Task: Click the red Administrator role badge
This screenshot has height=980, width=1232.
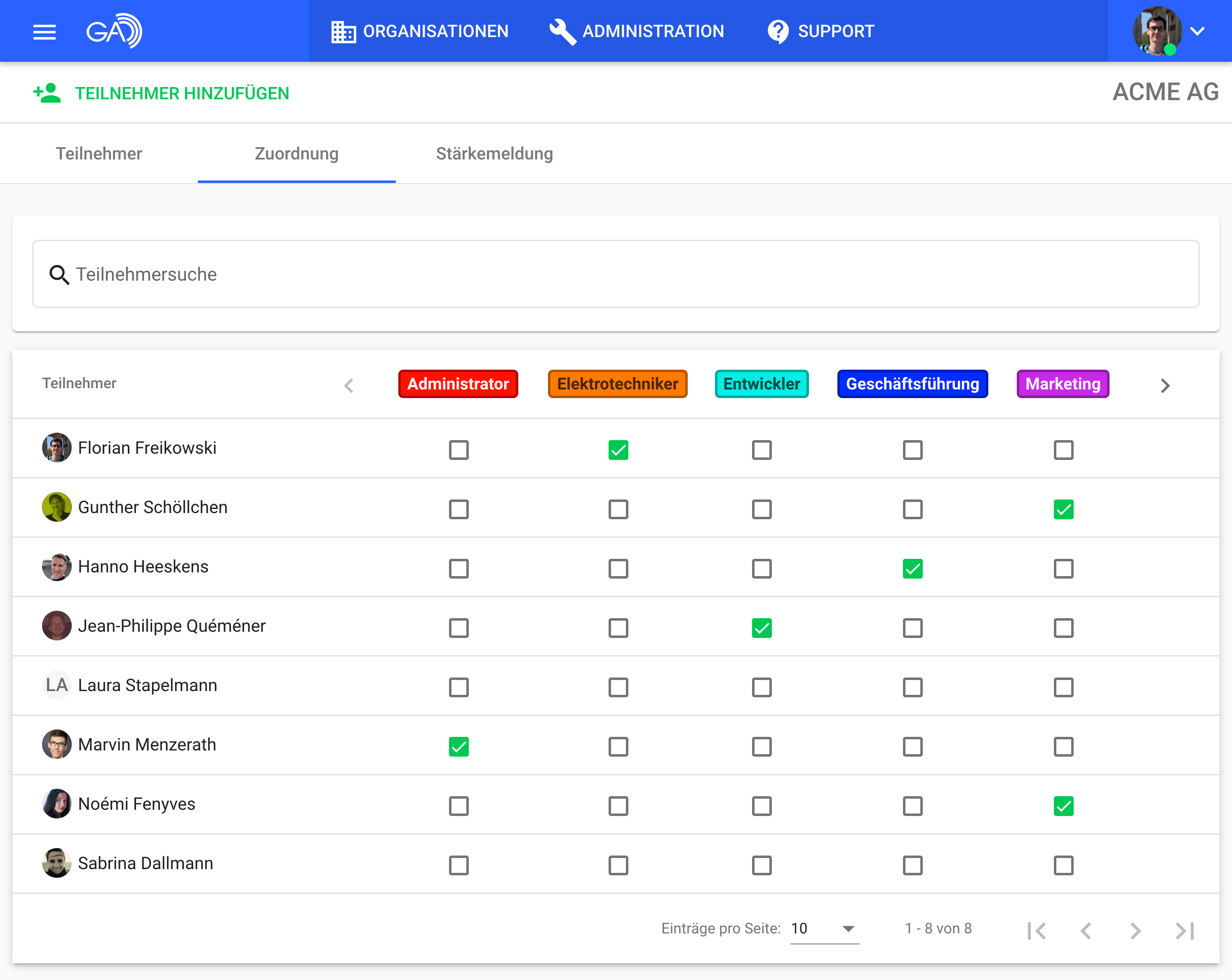Action: point(458,384)
